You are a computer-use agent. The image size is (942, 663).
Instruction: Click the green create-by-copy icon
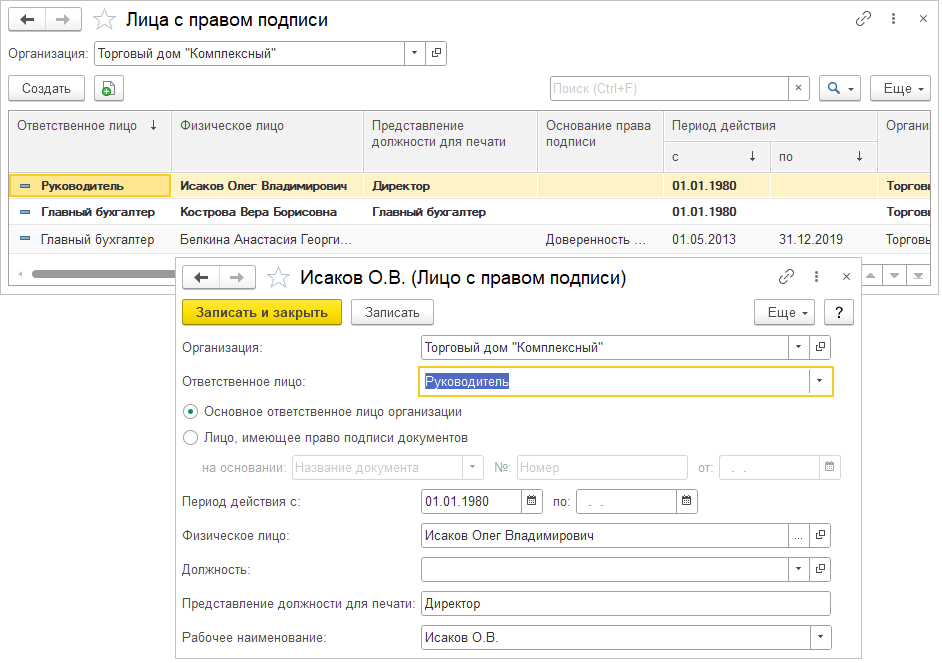[x=108, y=89]
